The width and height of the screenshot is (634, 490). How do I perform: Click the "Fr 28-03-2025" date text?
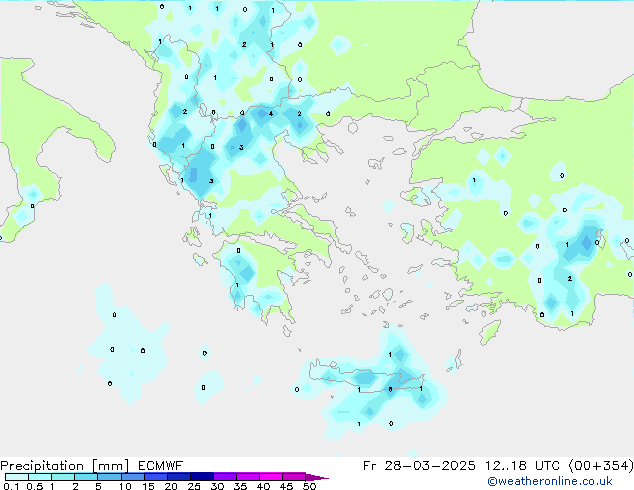tap(419, 466)
